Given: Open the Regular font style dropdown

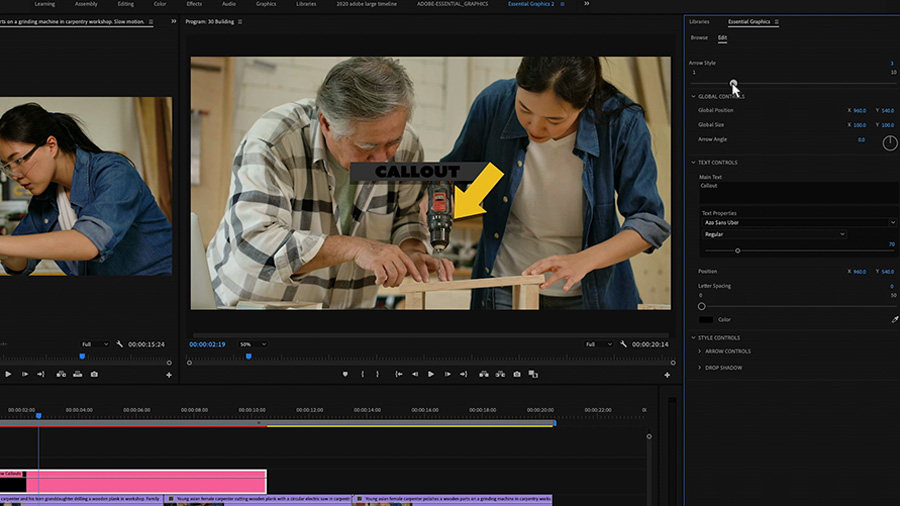Looking at the screenshot, I should (773, 234).
